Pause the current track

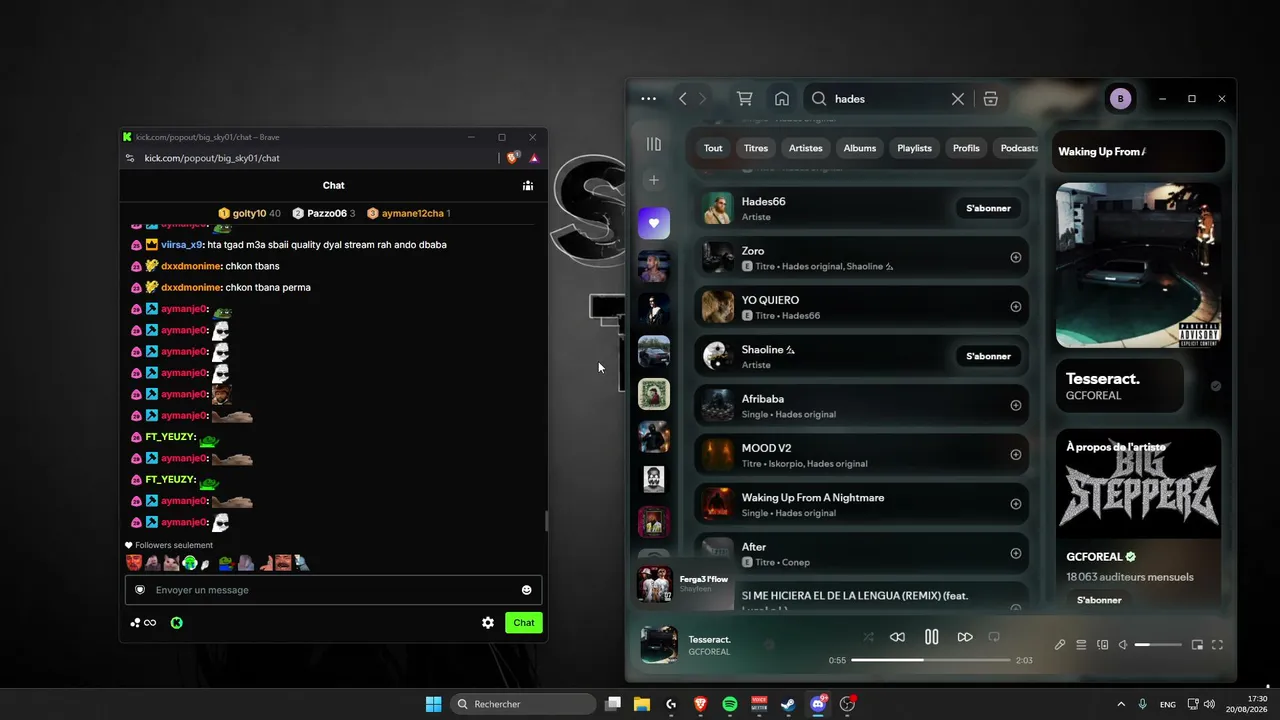(931, 637)
